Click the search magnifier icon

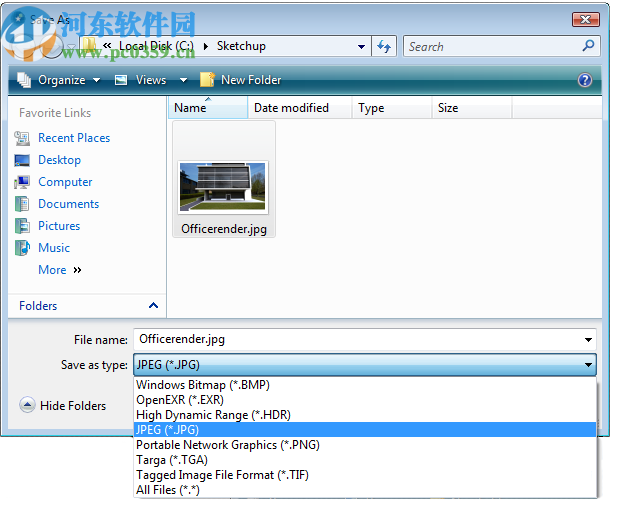pyautogui.click(x=588, y=46)
